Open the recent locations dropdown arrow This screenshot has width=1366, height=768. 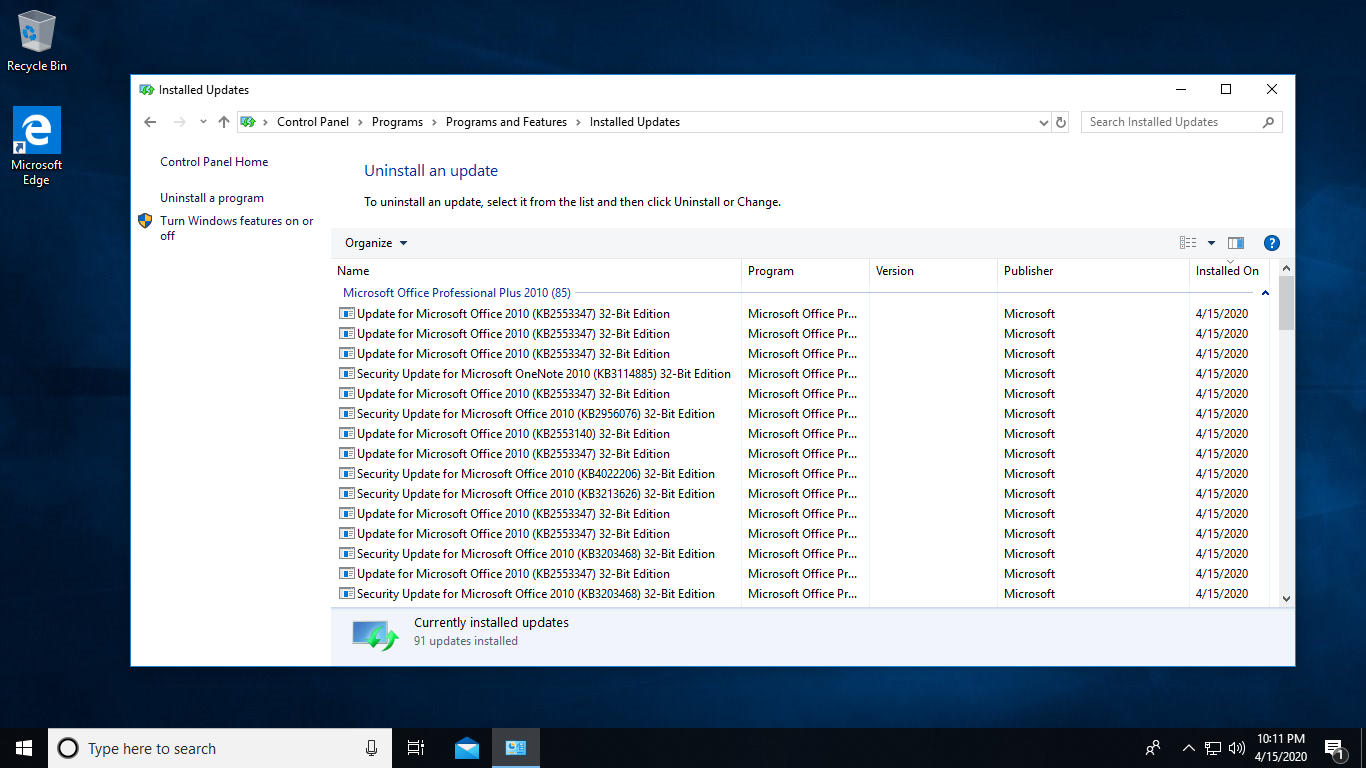(203, 122)
